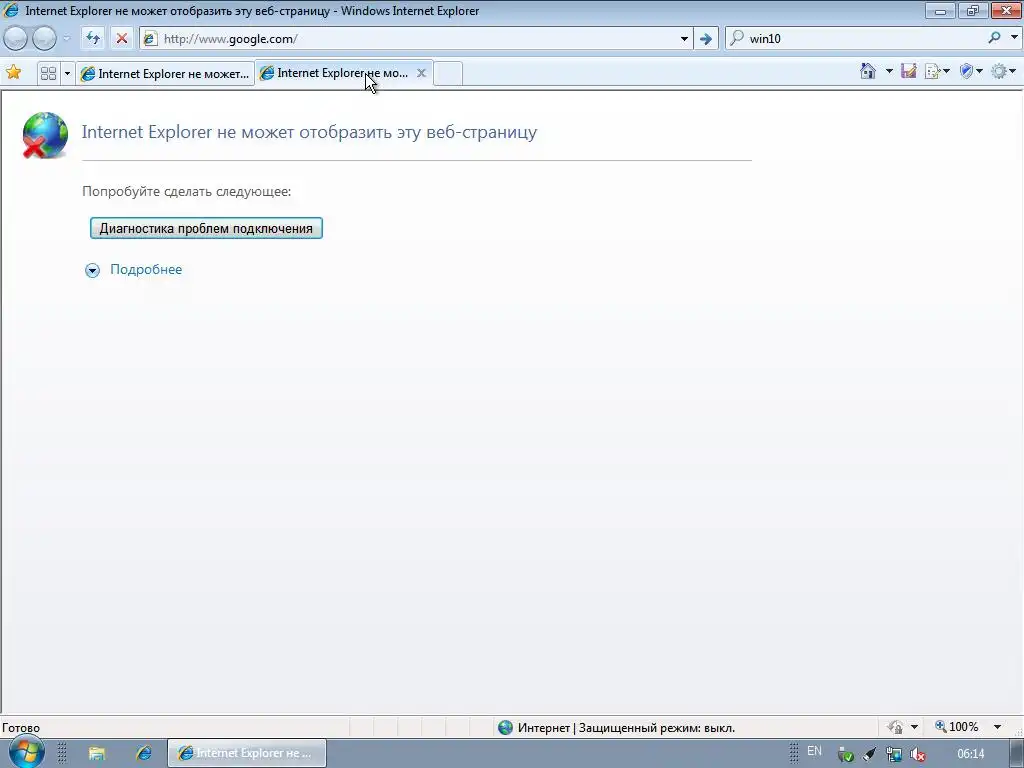Open the Safety shield menu icon
This screenshot has width=1024, height=768.
[967, 71]
